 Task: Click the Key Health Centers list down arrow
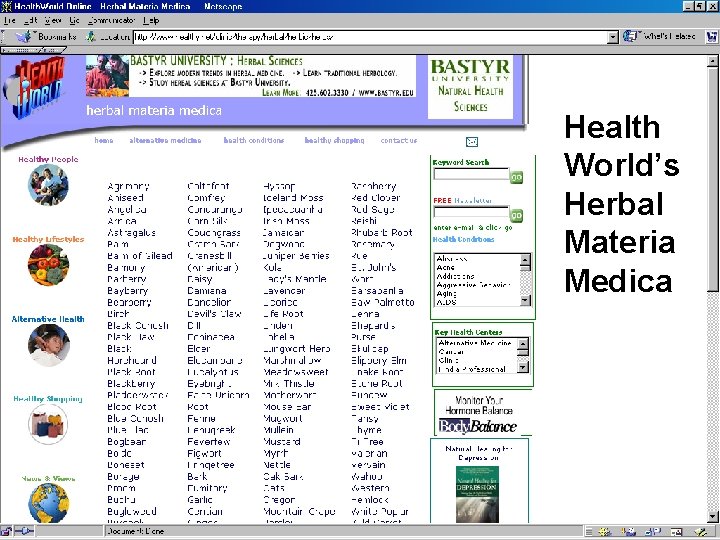523,367
